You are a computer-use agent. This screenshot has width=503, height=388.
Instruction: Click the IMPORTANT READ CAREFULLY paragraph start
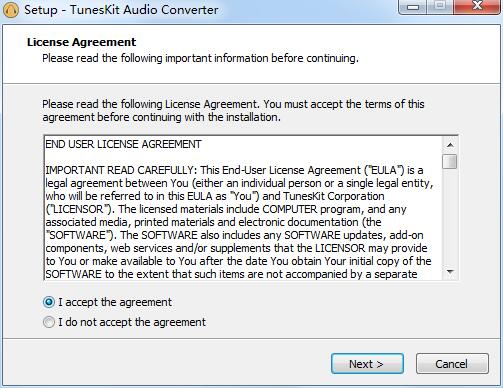click(x=121, y=170)
